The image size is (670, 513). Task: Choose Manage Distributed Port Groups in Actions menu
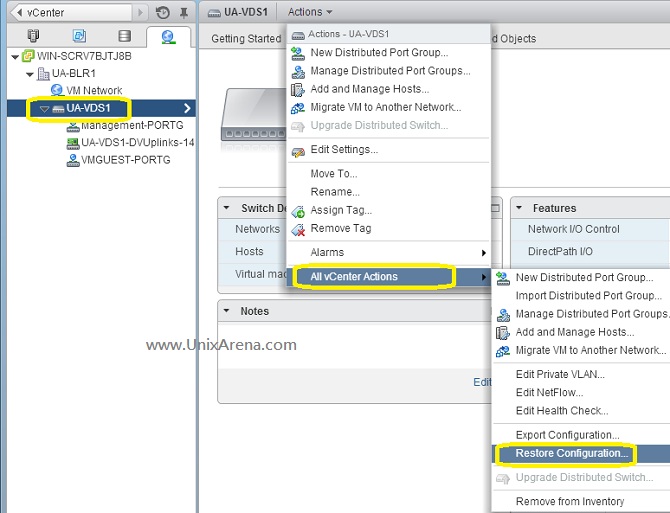(389, 71)
